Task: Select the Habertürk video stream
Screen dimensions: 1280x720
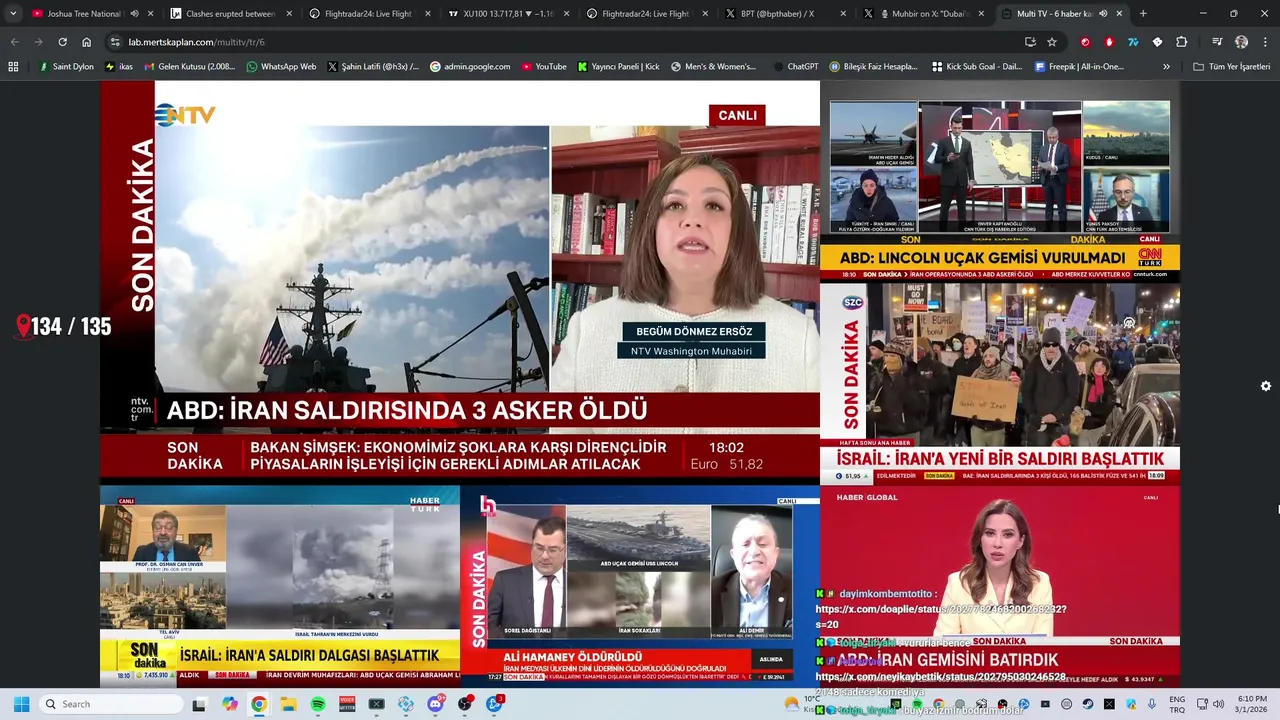Action: 280,587
